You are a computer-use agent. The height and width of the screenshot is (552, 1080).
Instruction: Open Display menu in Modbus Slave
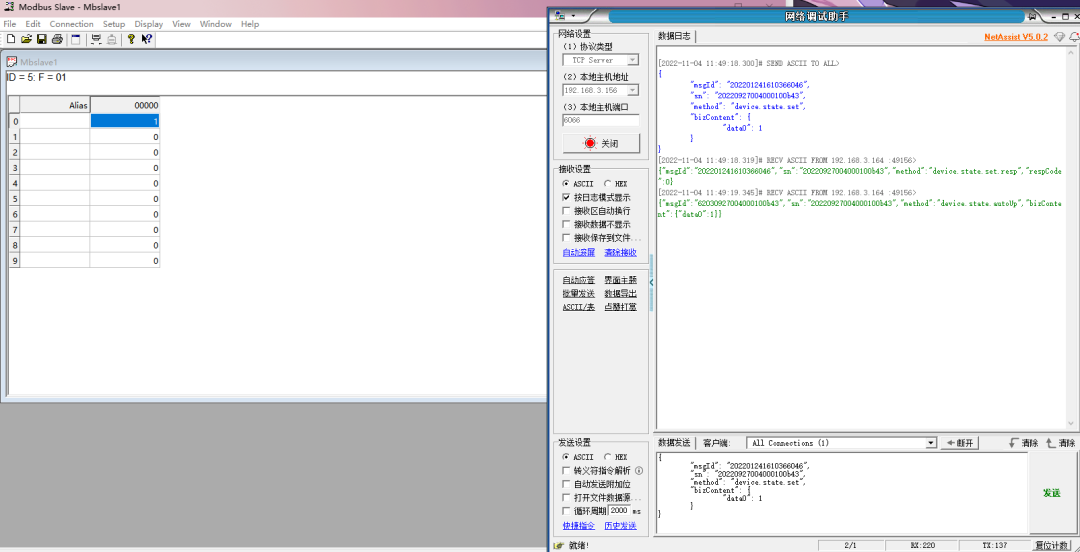tap(149, 24)
